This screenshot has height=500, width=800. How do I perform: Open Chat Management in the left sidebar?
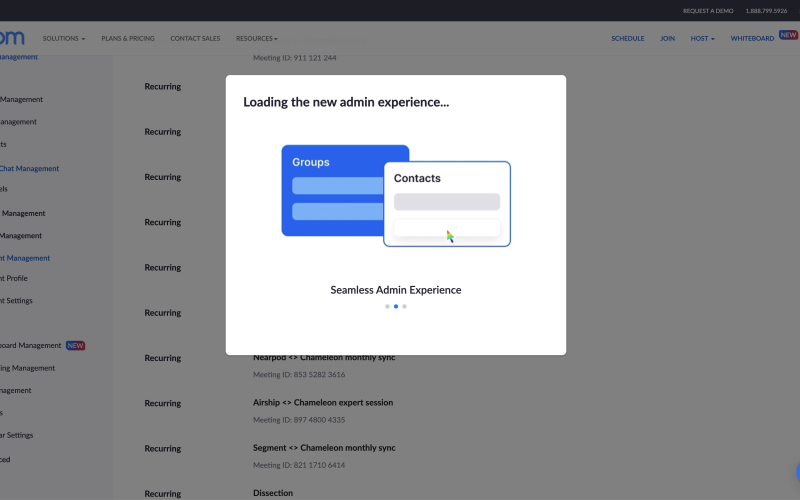pos(30,168)
